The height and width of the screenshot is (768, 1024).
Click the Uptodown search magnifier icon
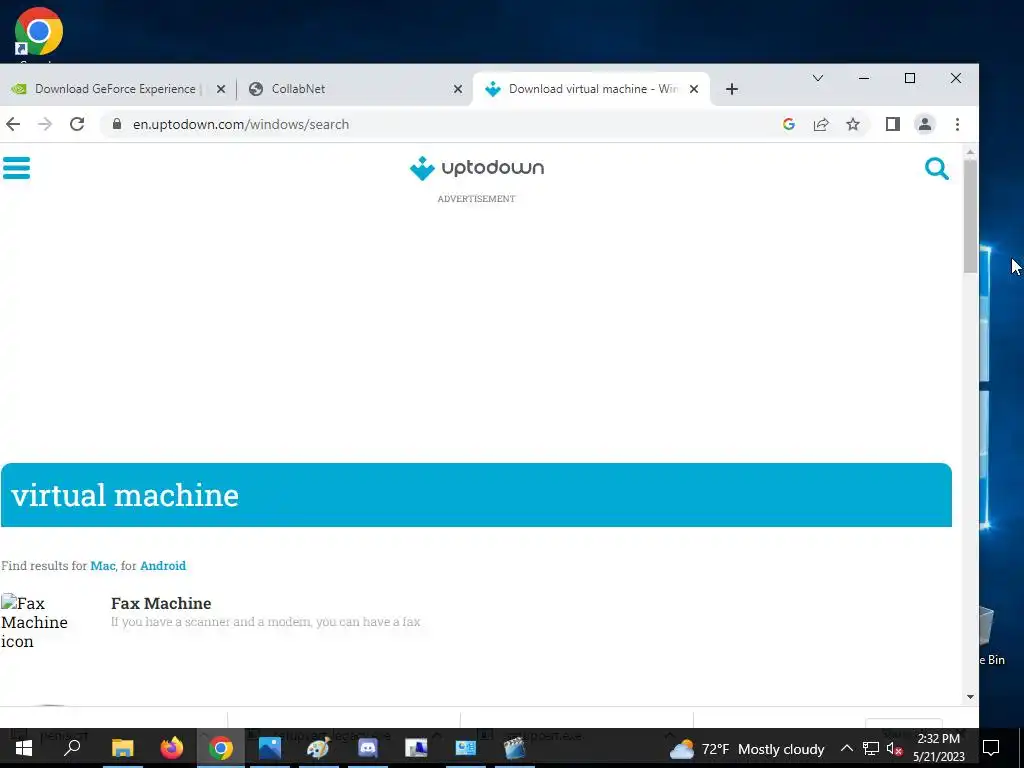pos(936,168)
